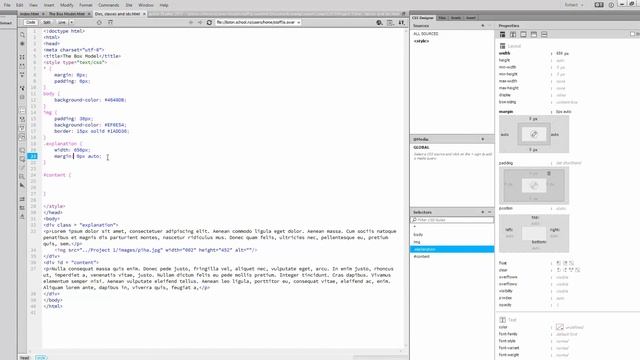Switch to Live view
This screenshot has width=640, height=360.
coord(62,22)
